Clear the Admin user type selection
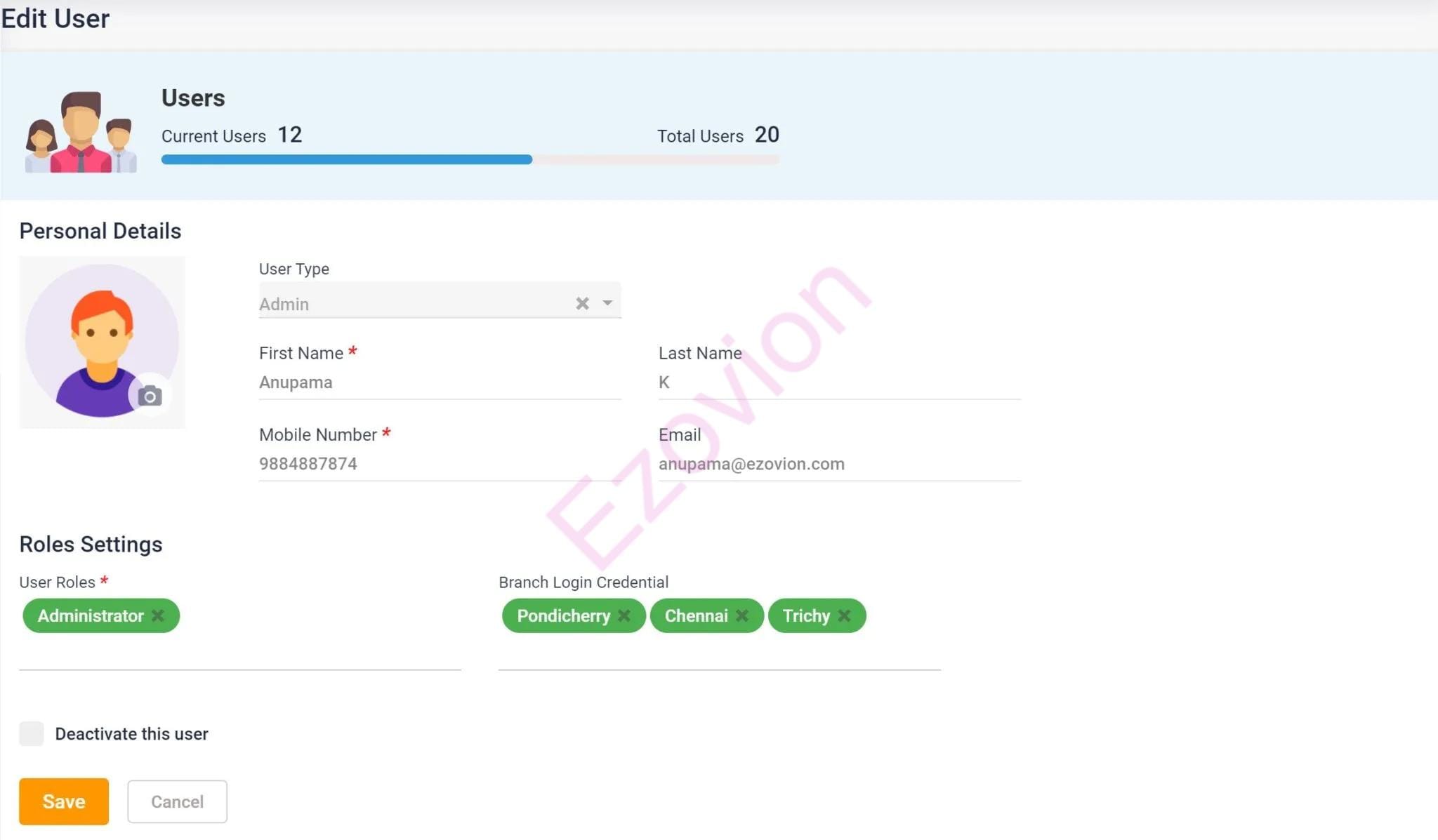 point(582,303)
